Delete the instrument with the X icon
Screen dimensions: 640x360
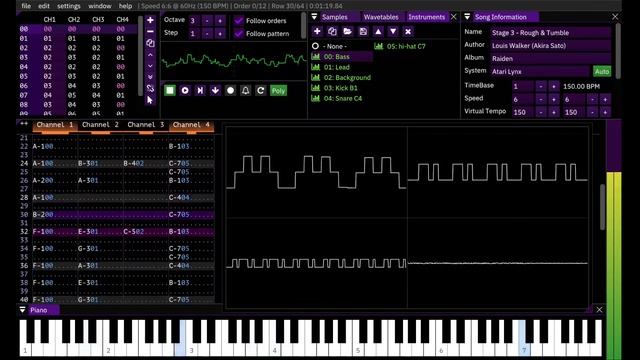(408, 31)
